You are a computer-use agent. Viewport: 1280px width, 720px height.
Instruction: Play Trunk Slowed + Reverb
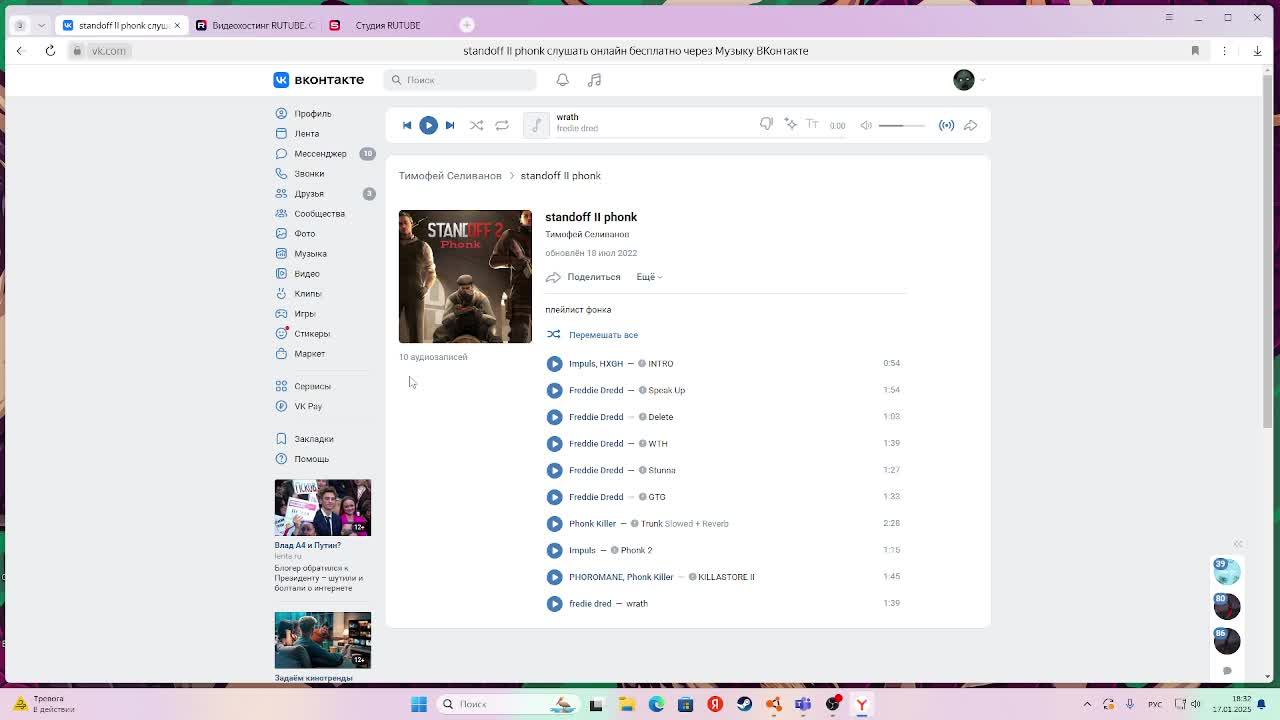[x=554, y=524]
